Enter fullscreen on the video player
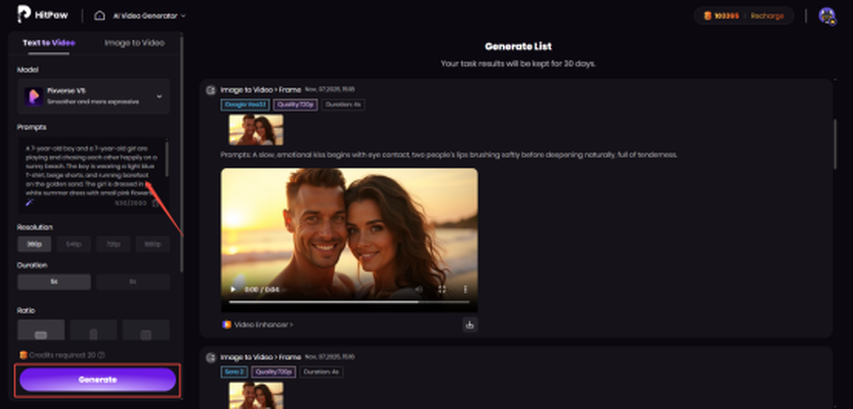 coord(442,289)
